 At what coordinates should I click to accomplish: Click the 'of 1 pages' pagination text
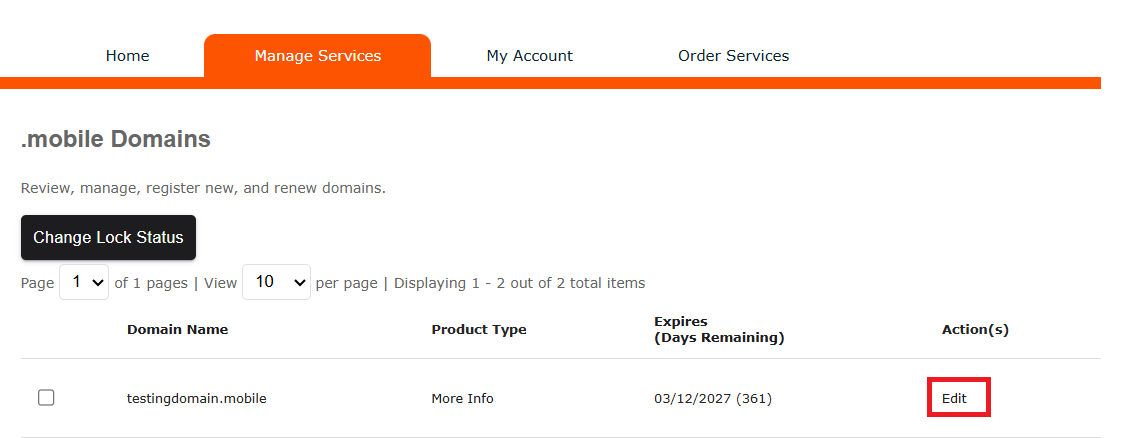pos(151,283)
